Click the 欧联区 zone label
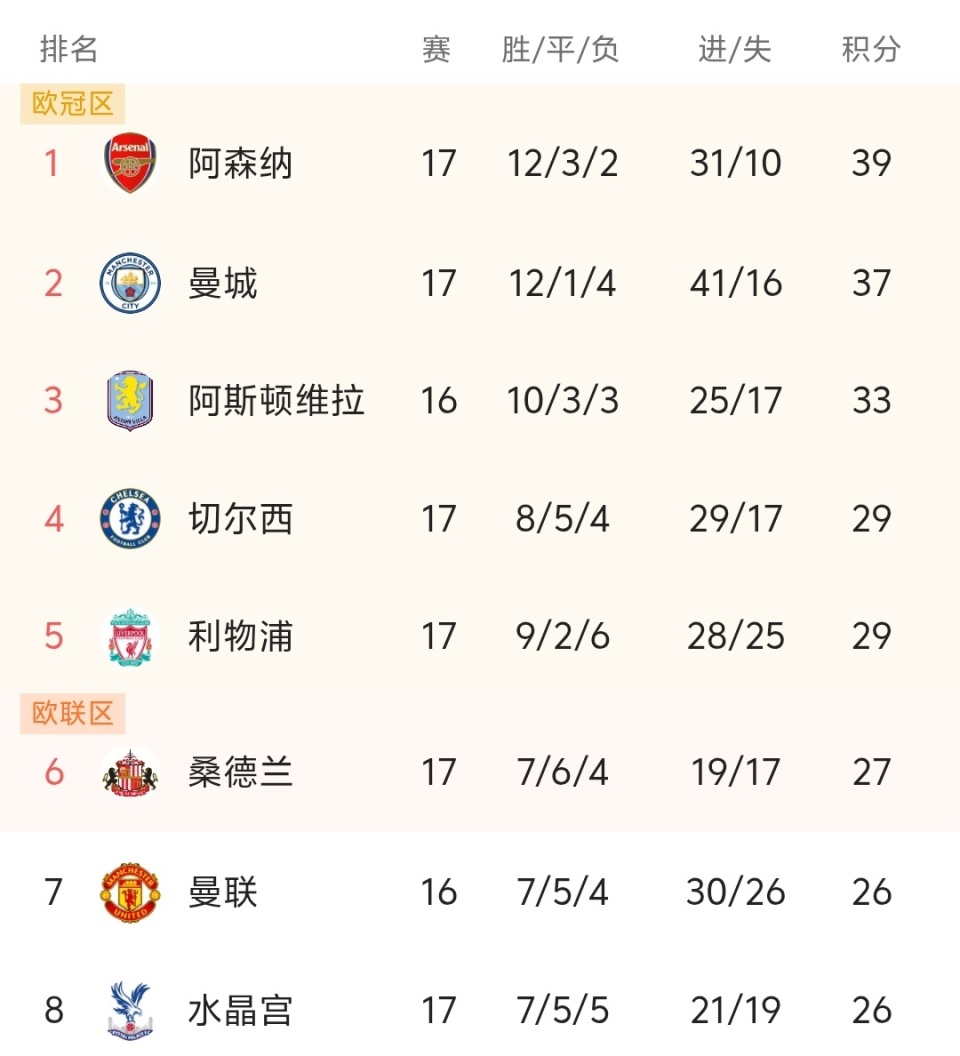 coord(73,713)
